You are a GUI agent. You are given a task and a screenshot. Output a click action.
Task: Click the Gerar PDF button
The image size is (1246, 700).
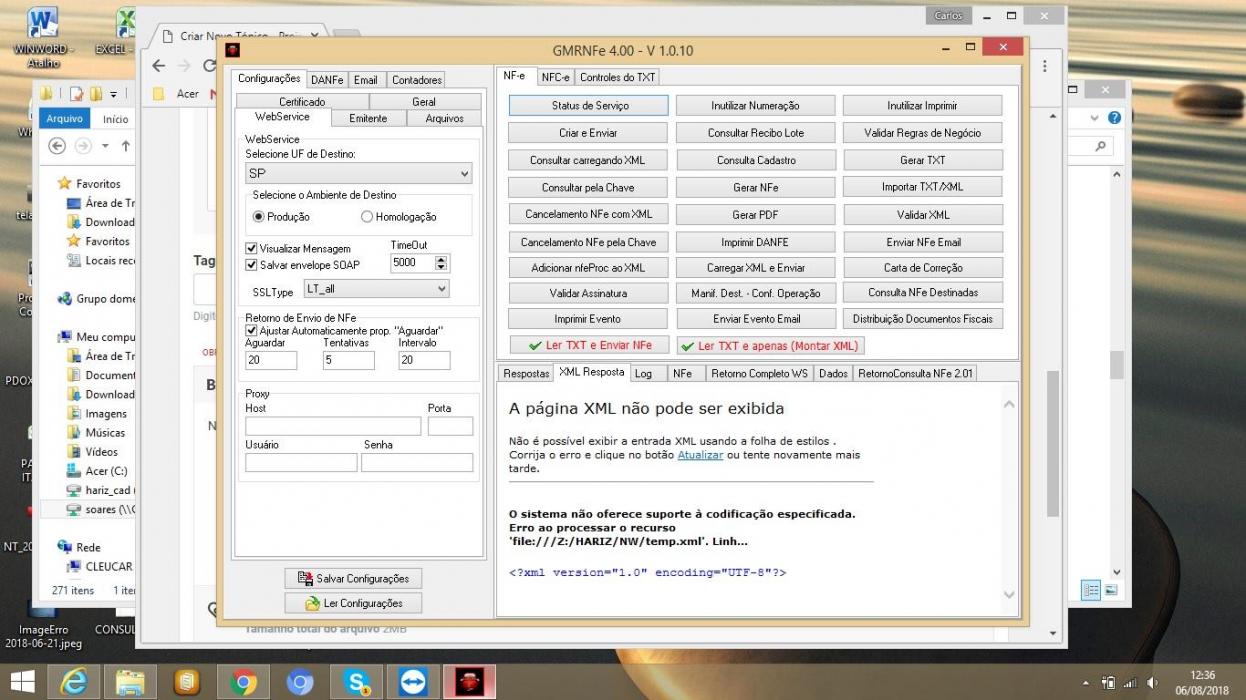coord(755,214)
